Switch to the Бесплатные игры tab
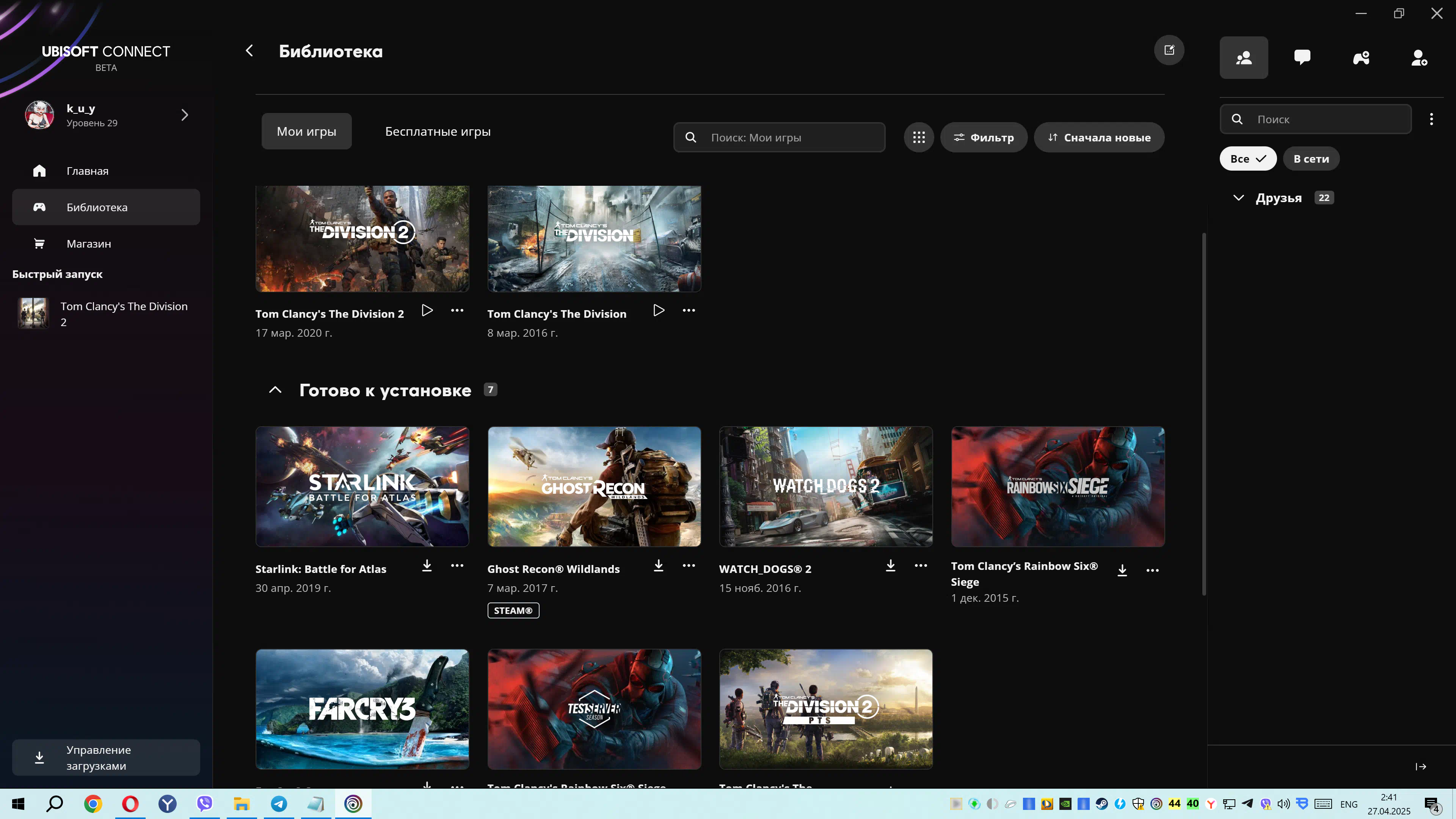This screenshot has height=819, width=1456. (x=438, y=131)
